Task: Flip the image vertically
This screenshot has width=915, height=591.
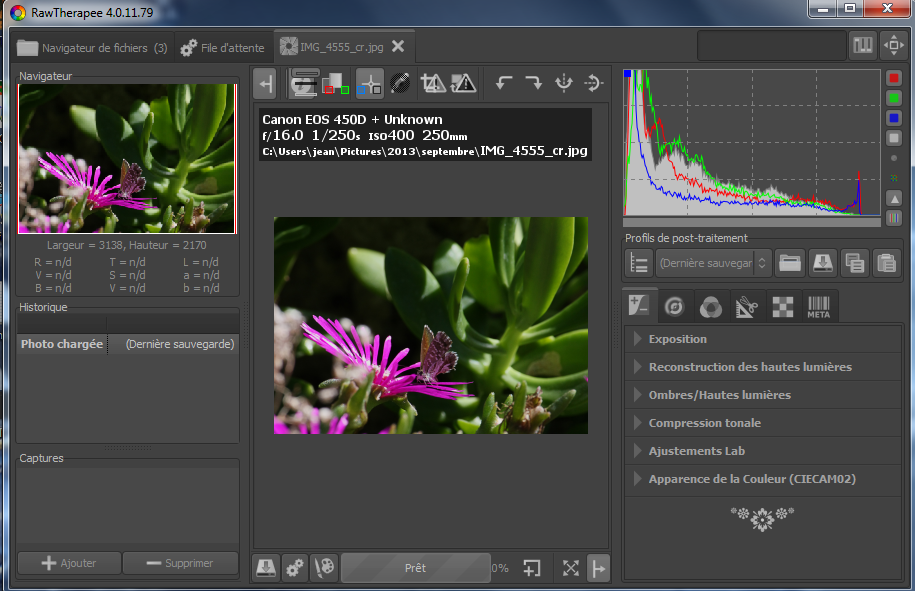Action: [593, 83]
